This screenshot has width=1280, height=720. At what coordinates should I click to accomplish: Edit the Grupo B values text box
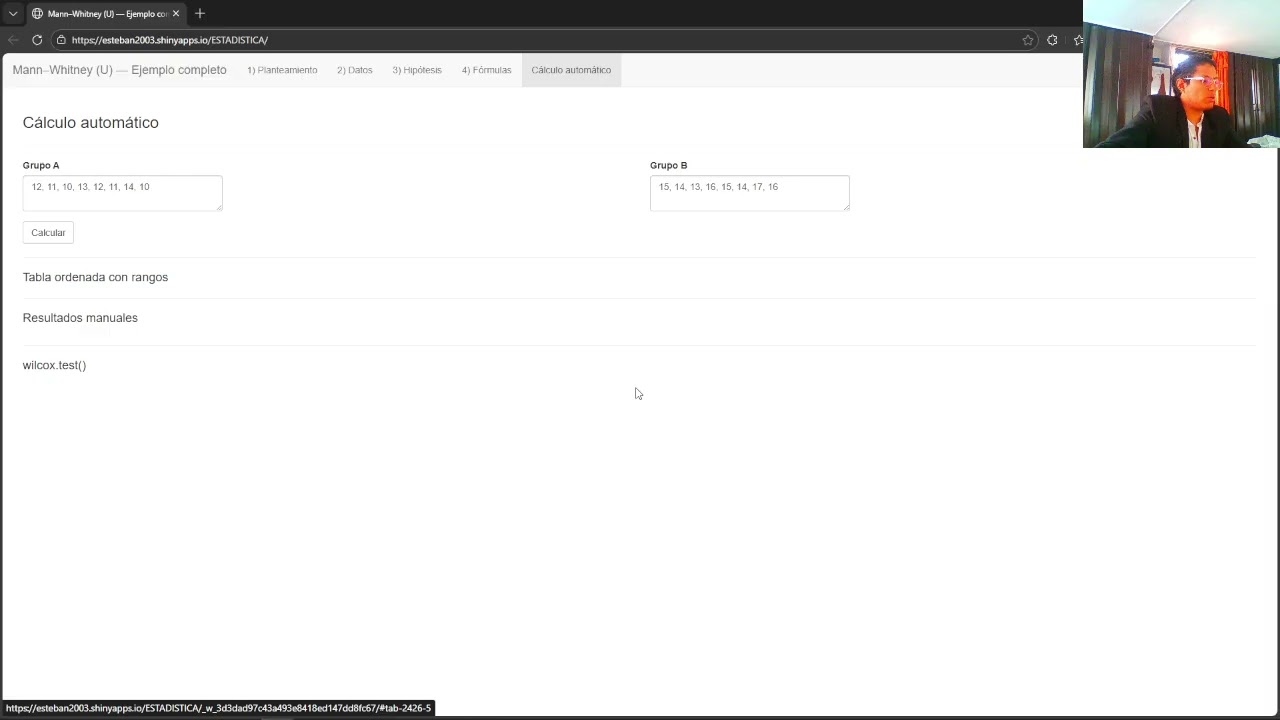(x=749, y=193)
